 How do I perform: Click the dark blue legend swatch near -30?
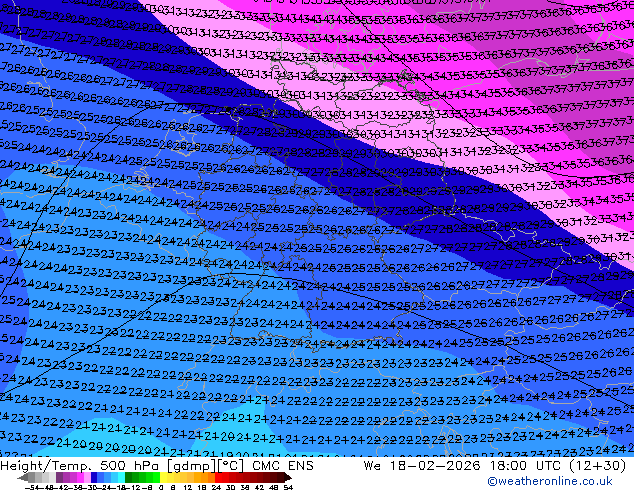click(x=94, y=477)
